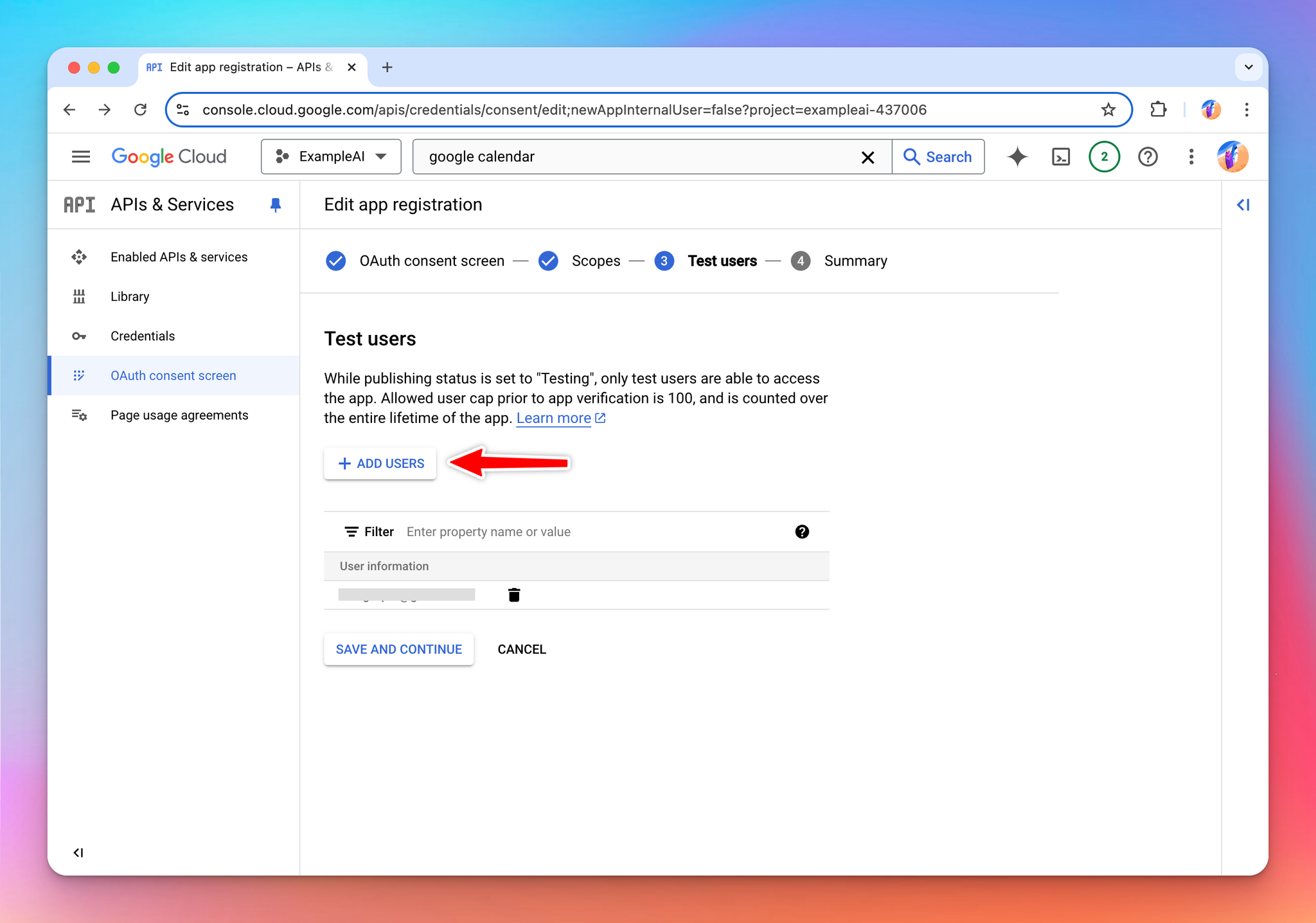Open ExampleAI project selector dropdown

(x=331, y=157)
